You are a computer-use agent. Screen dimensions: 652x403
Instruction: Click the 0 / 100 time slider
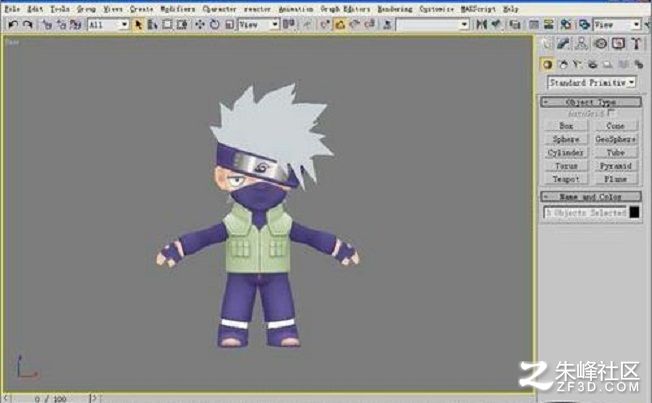(x=51, y=398)
